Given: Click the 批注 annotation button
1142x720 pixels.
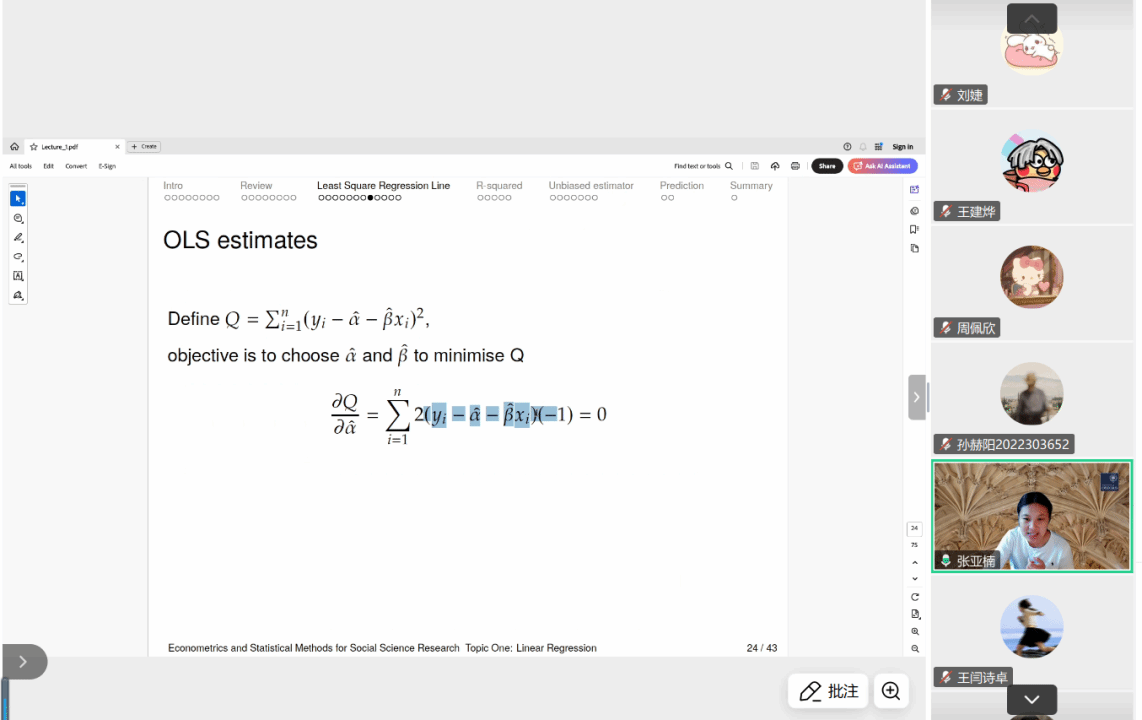Looking at the screenshot, I should [x=828, y=691].
